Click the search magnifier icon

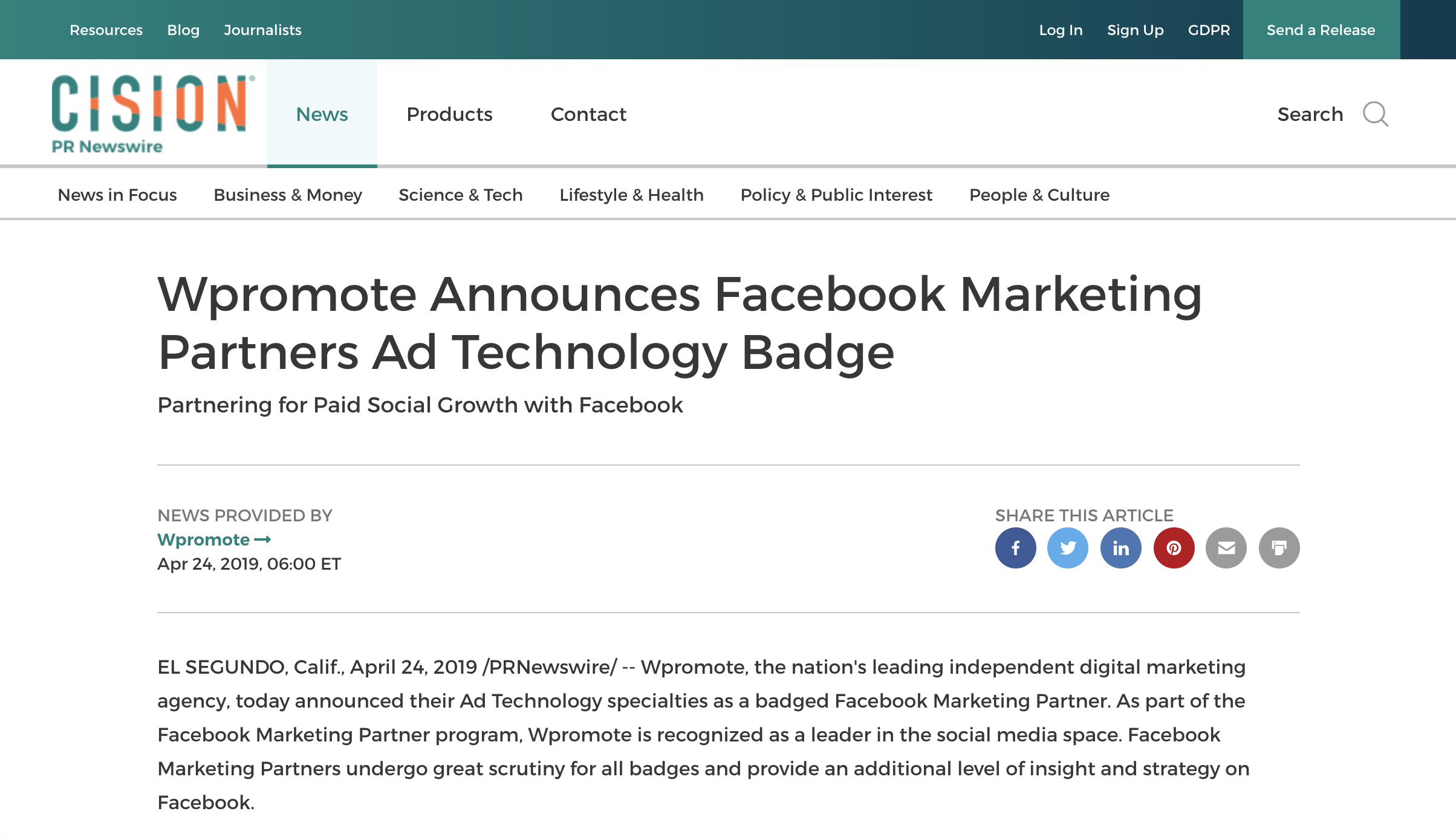(x=1376, y=114)
